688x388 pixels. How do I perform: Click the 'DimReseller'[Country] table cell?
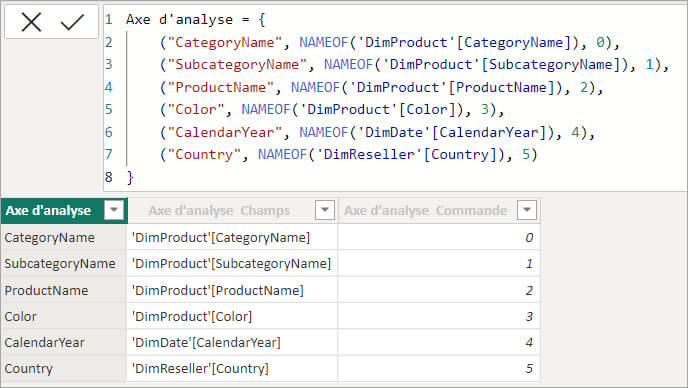coord(232,368)
